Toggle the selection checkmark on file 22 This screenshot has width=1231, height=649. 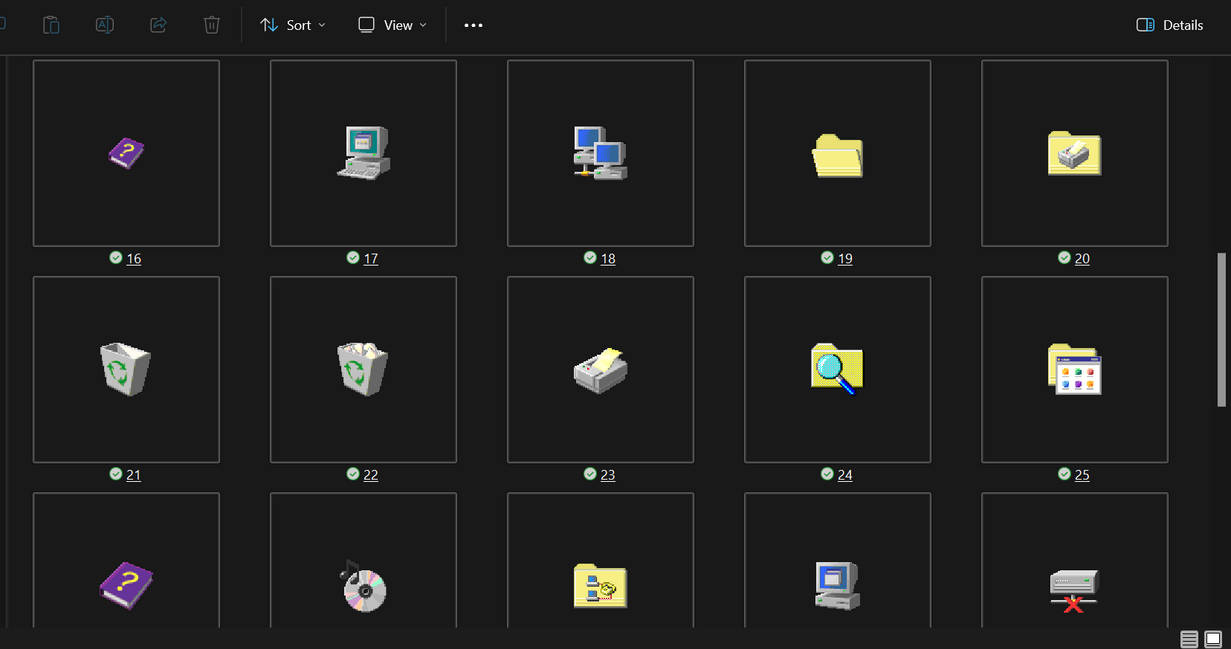coord(353,473)
